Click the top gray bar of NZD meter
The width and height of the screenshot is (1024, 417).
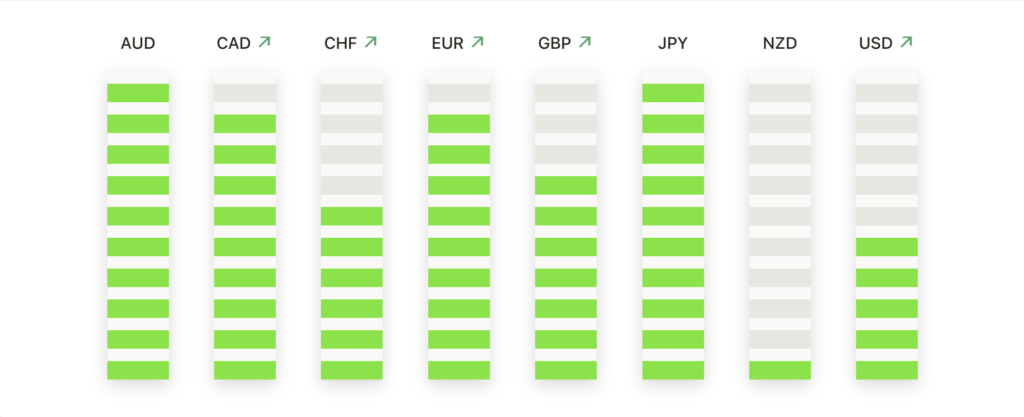point(780,93)
